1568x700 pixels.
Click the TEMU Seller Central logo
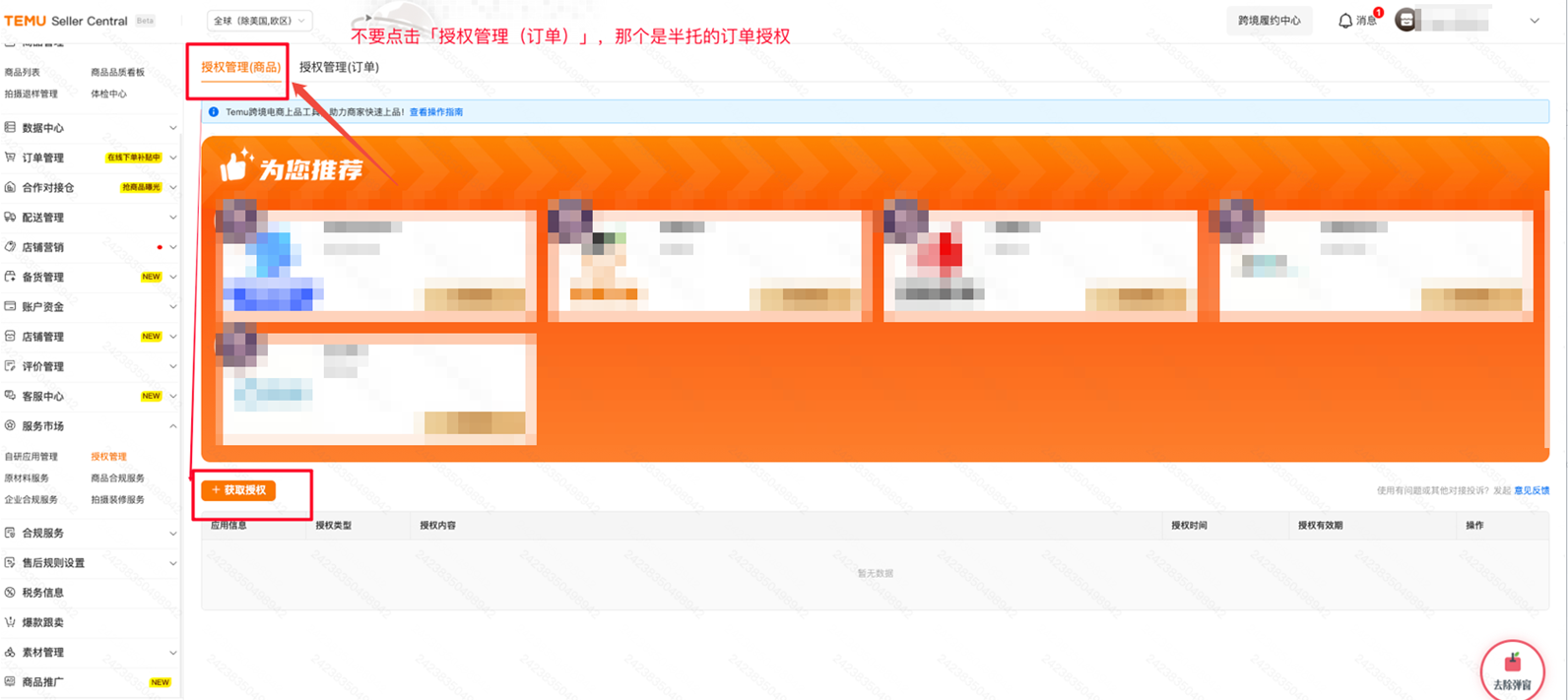coord(66,21)
